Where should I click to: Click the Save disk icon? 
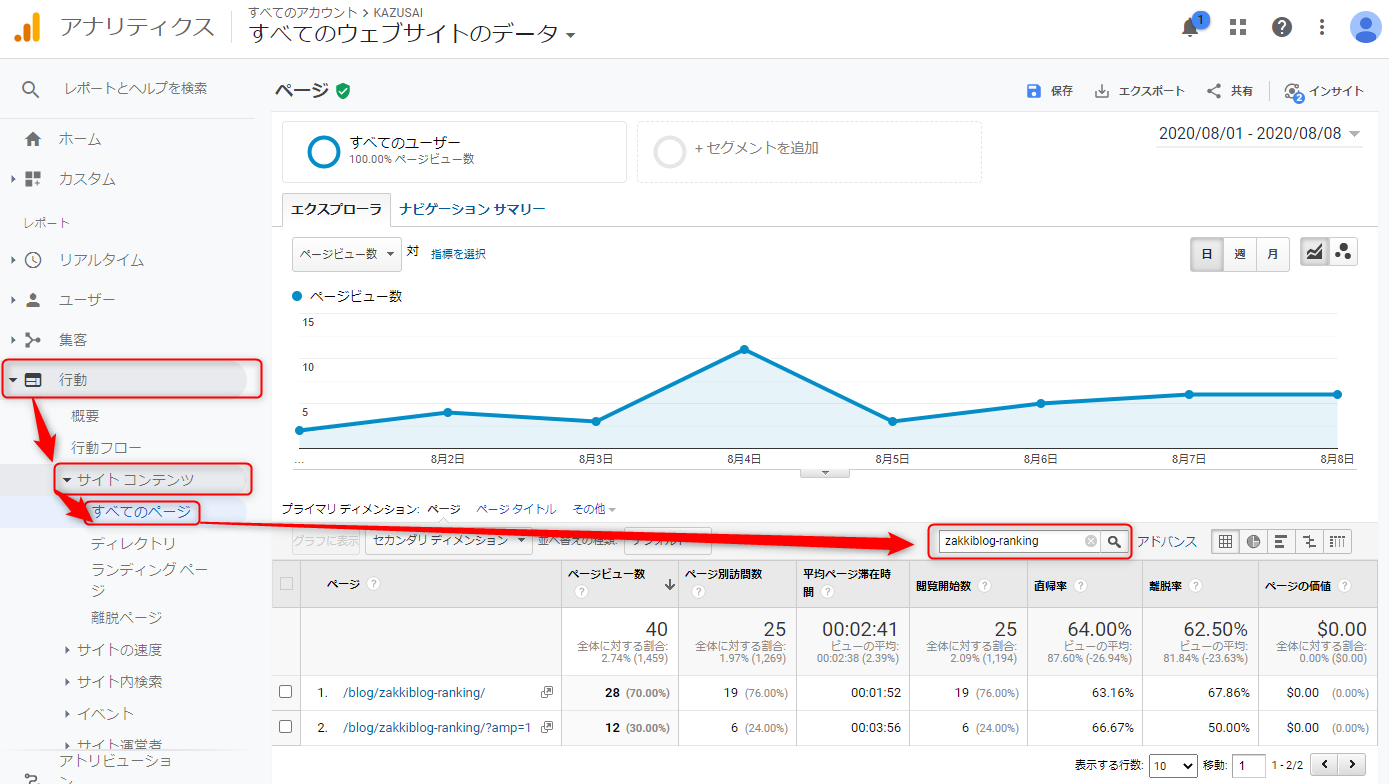tap(1034, 91)
